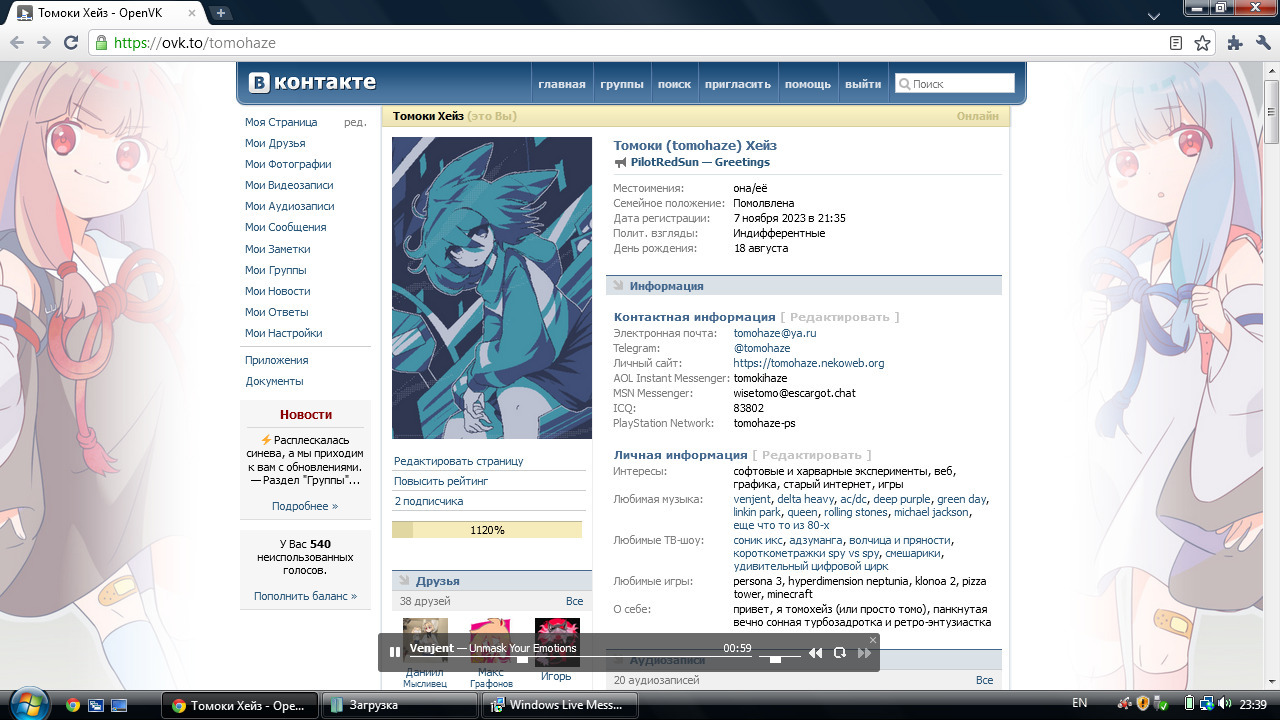Open the browser wrench settings menu
The image size is (1280, 720).
pyautogui.click(x=1262, y=43)
